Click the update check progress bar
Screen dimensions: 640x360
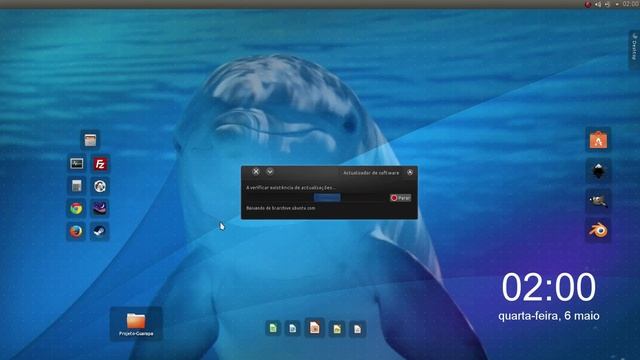[317, 198]
